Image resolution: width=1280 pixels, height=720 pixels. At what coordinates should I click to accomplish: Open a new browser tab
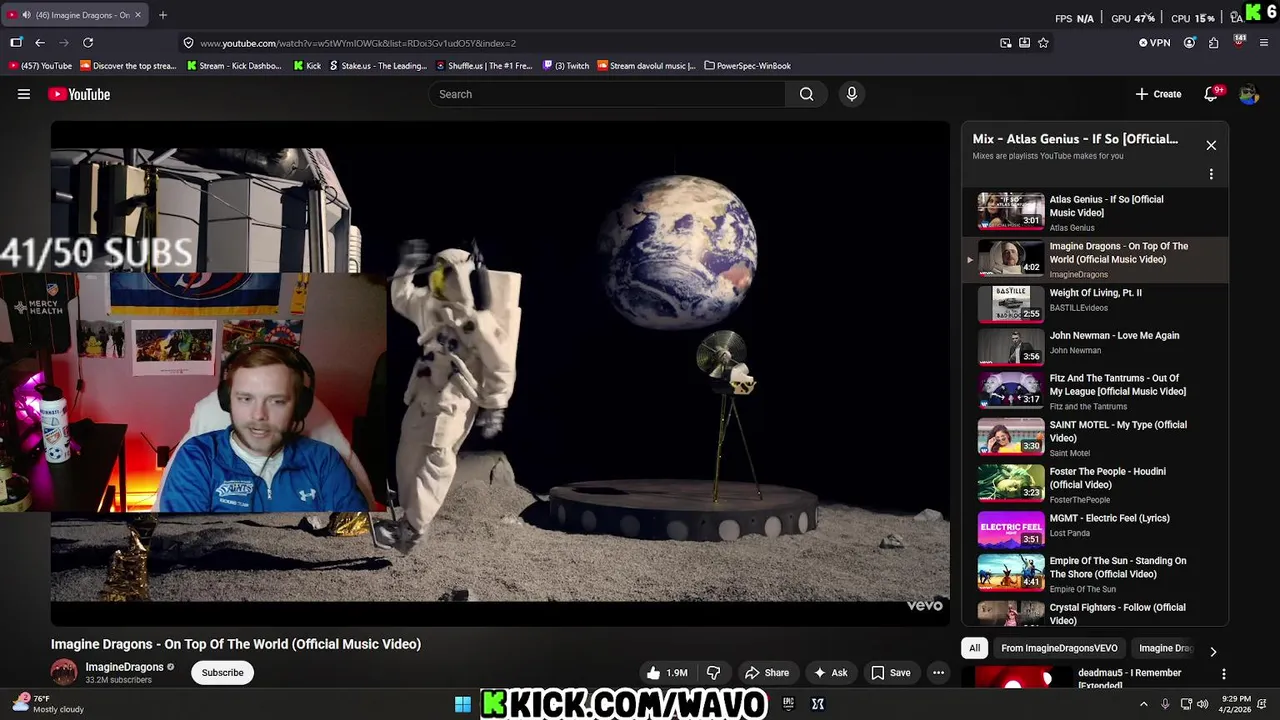click(163, 15)
